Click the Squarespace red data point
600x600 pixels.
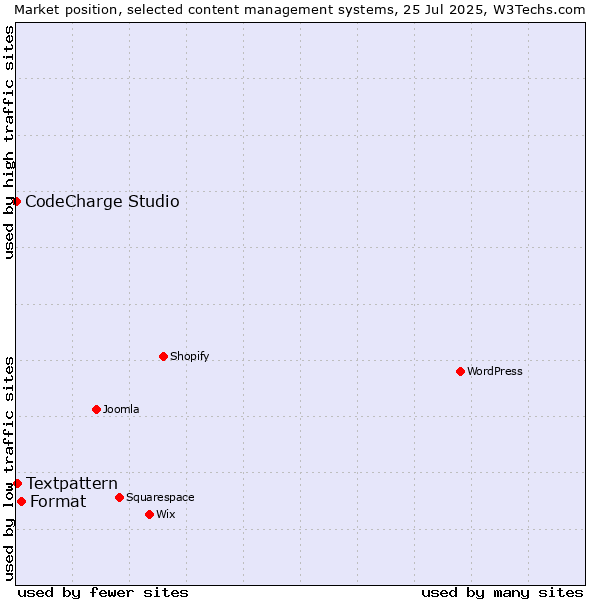tap(119, 497)
